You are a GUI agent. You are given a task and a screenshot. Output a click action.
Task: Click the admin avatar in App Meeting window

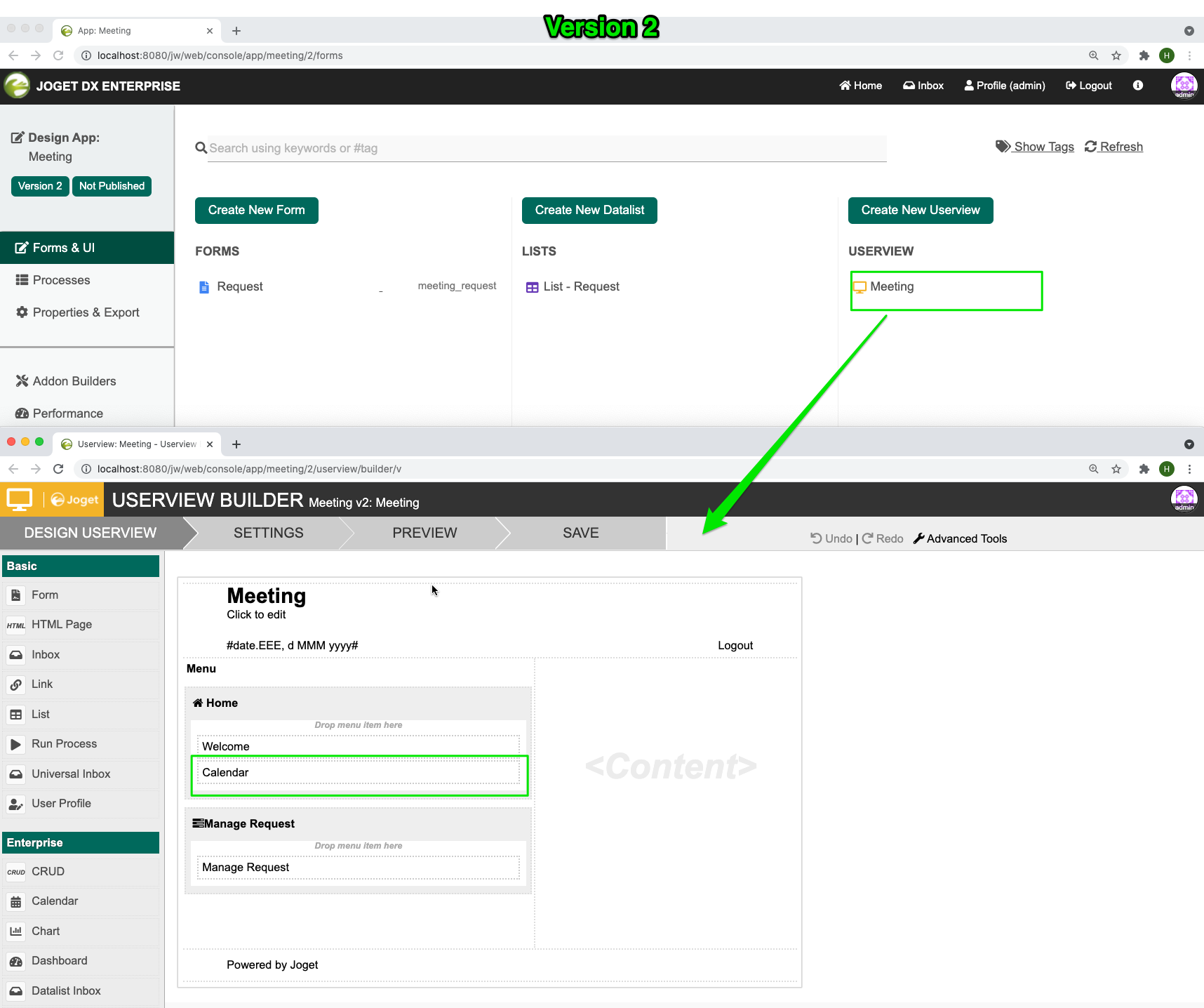1184,86
